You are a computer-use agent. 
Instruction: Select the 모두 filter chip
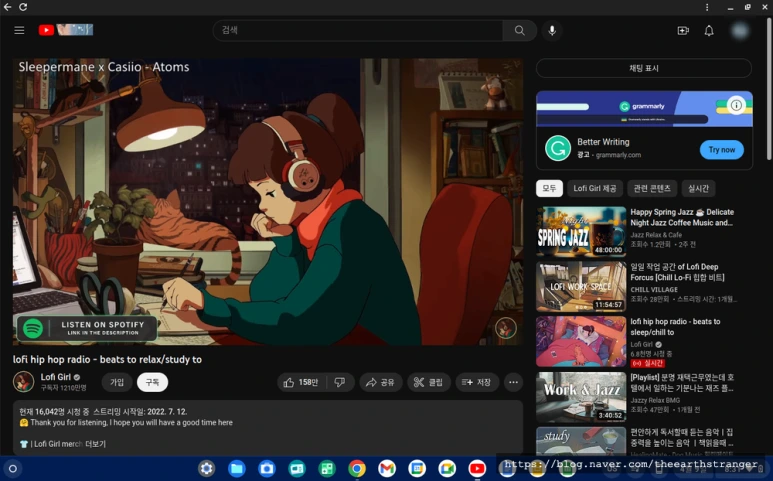tap(549, 188)
